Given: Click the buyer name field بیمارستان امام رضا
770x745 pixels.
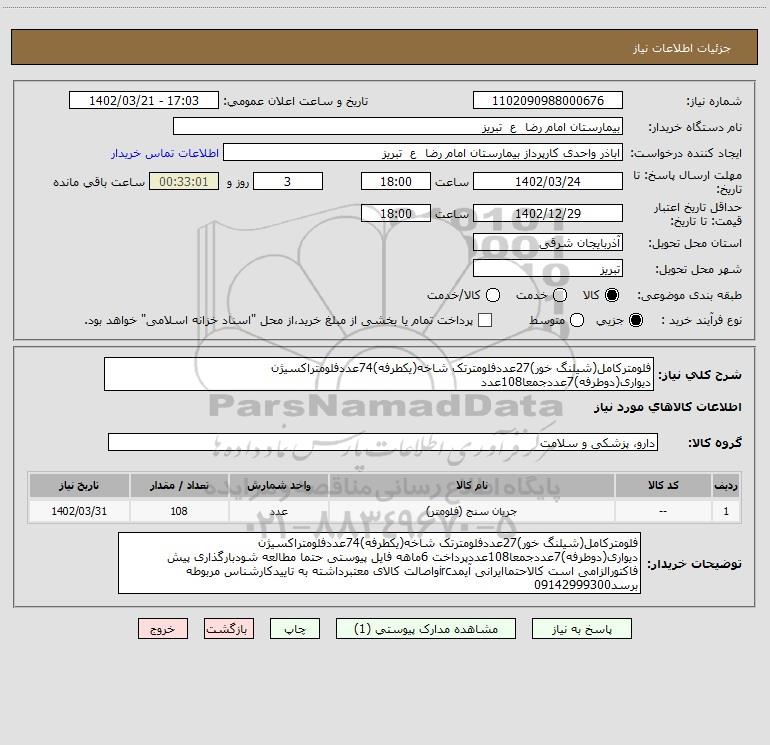Looking at the screenshot, I should [x=398, y=127].
